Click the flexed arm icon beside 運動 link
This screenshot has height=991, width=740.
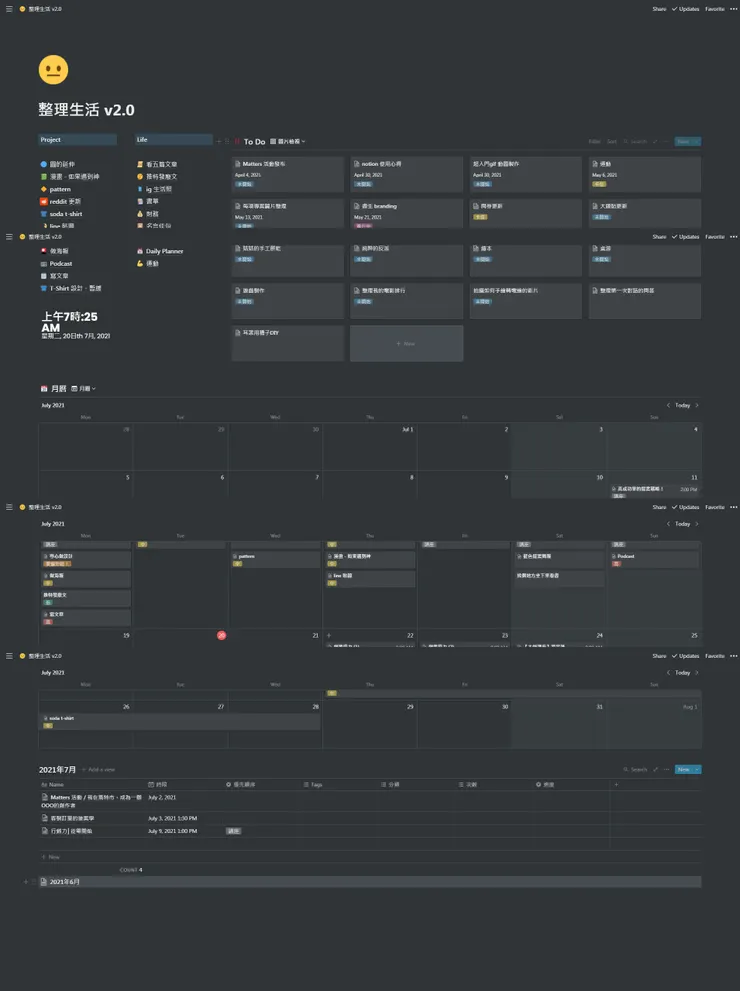(x=140, y=264)
